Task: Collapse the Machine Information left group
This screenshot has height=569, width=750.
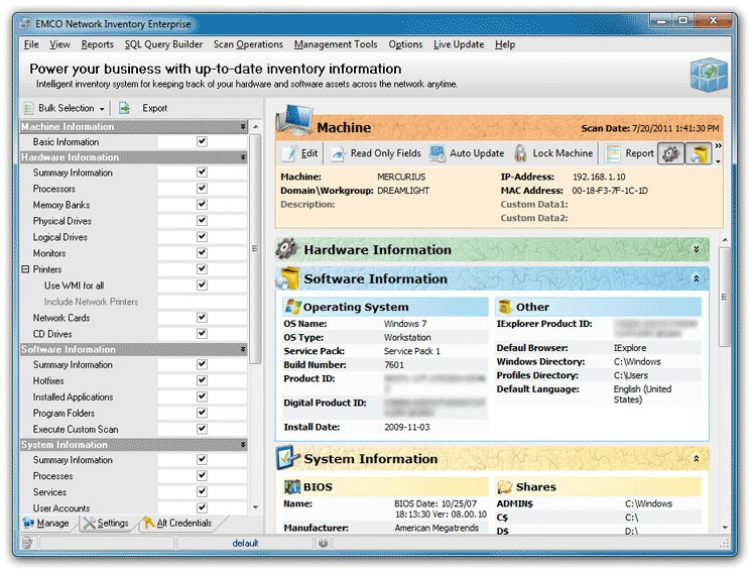Action: tap(243, 126)
